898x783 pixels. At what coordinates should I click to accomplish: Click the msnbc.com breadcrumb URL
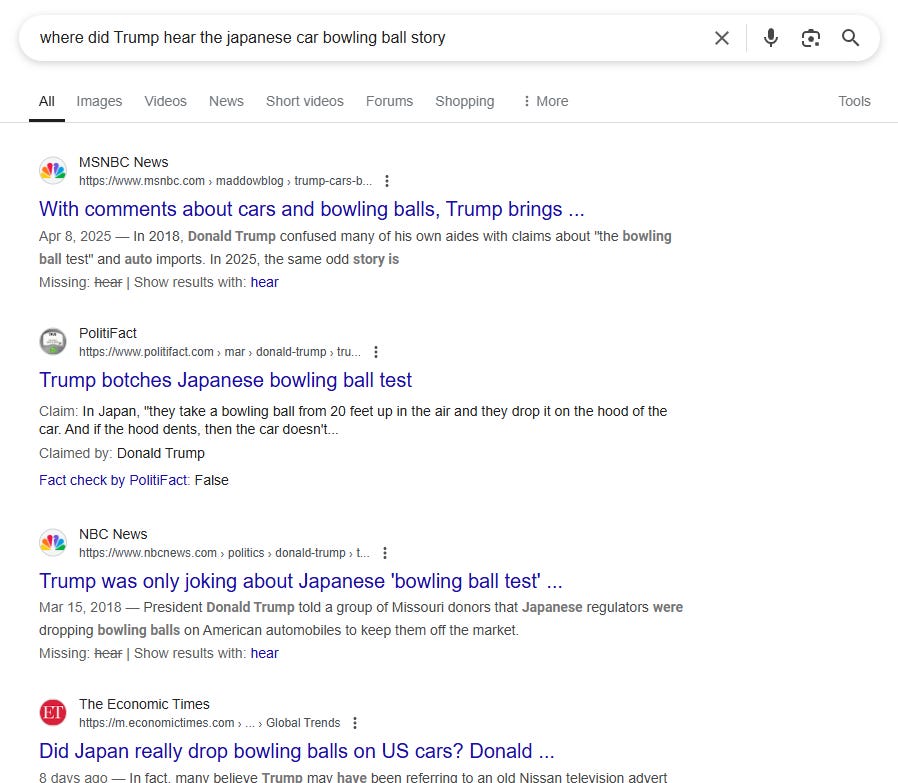click(x=226, y=181)
